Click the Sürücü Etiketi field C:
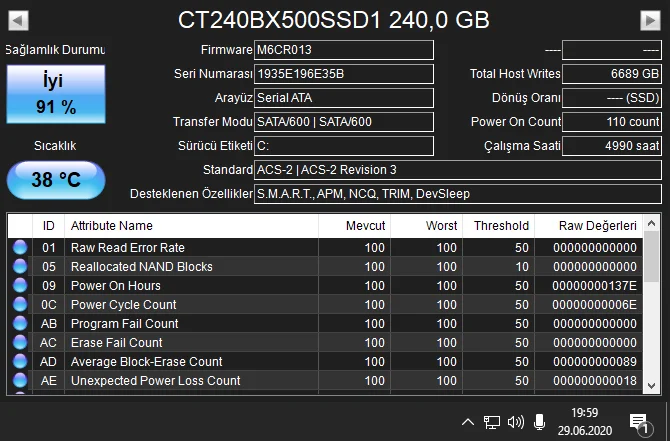This screenshot has width=670, height=441. pyautogui.click(x=344, y=146)
